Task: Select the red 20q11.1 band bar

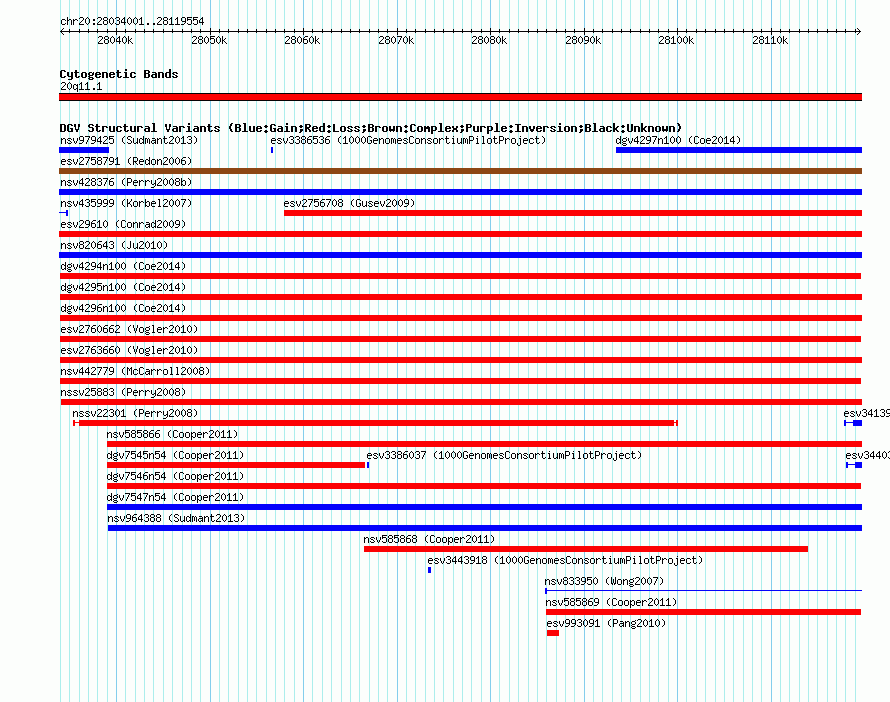Action: (x=460, y=97)
